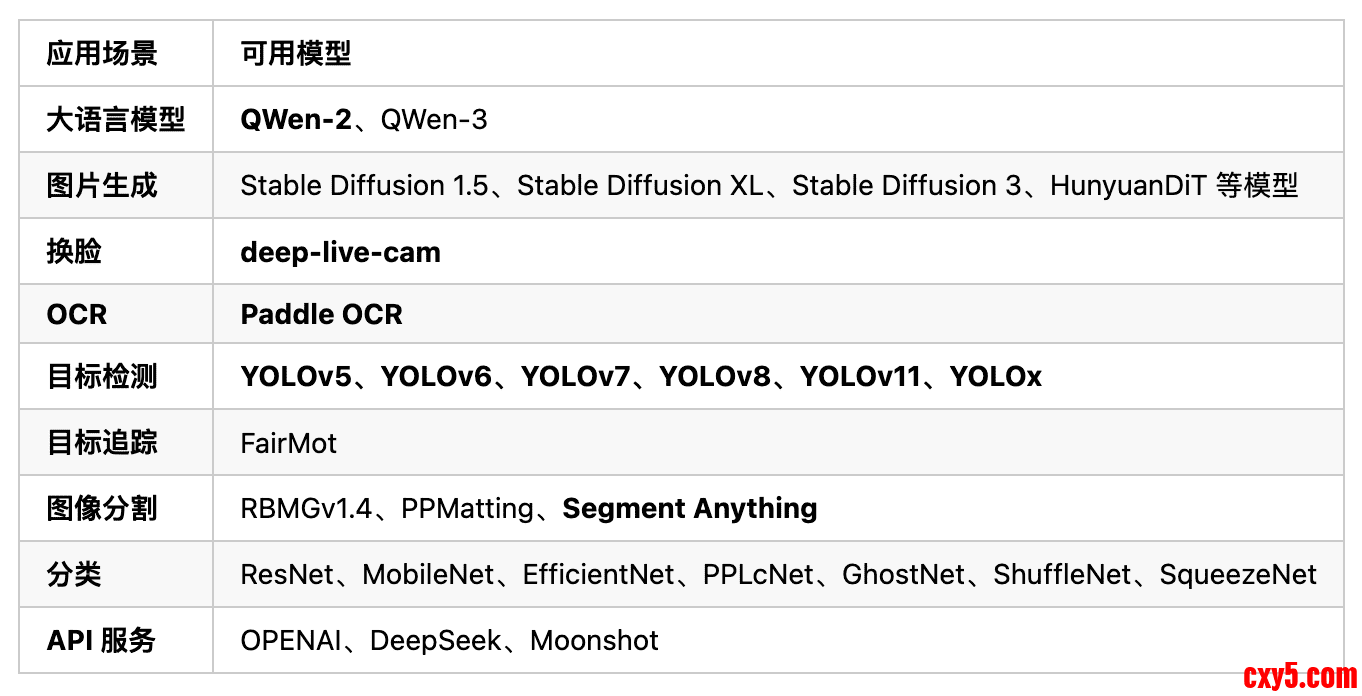Viewport: 1362px width, 696px height.
Task: Click the 大语言模型 row label
Action: pyautogui.click(x=116, y=120)
